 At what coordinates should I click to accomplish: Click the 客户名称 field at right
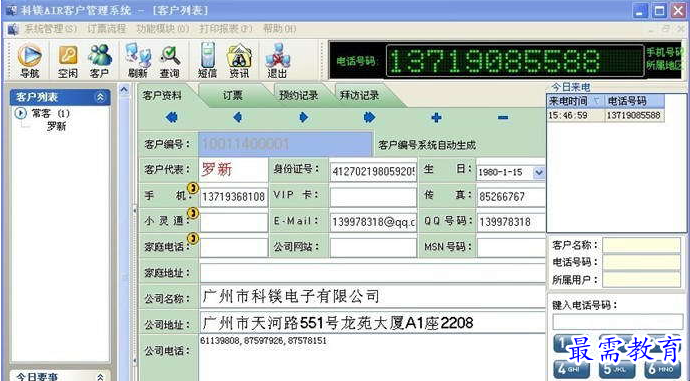click(x=641, y=245)
